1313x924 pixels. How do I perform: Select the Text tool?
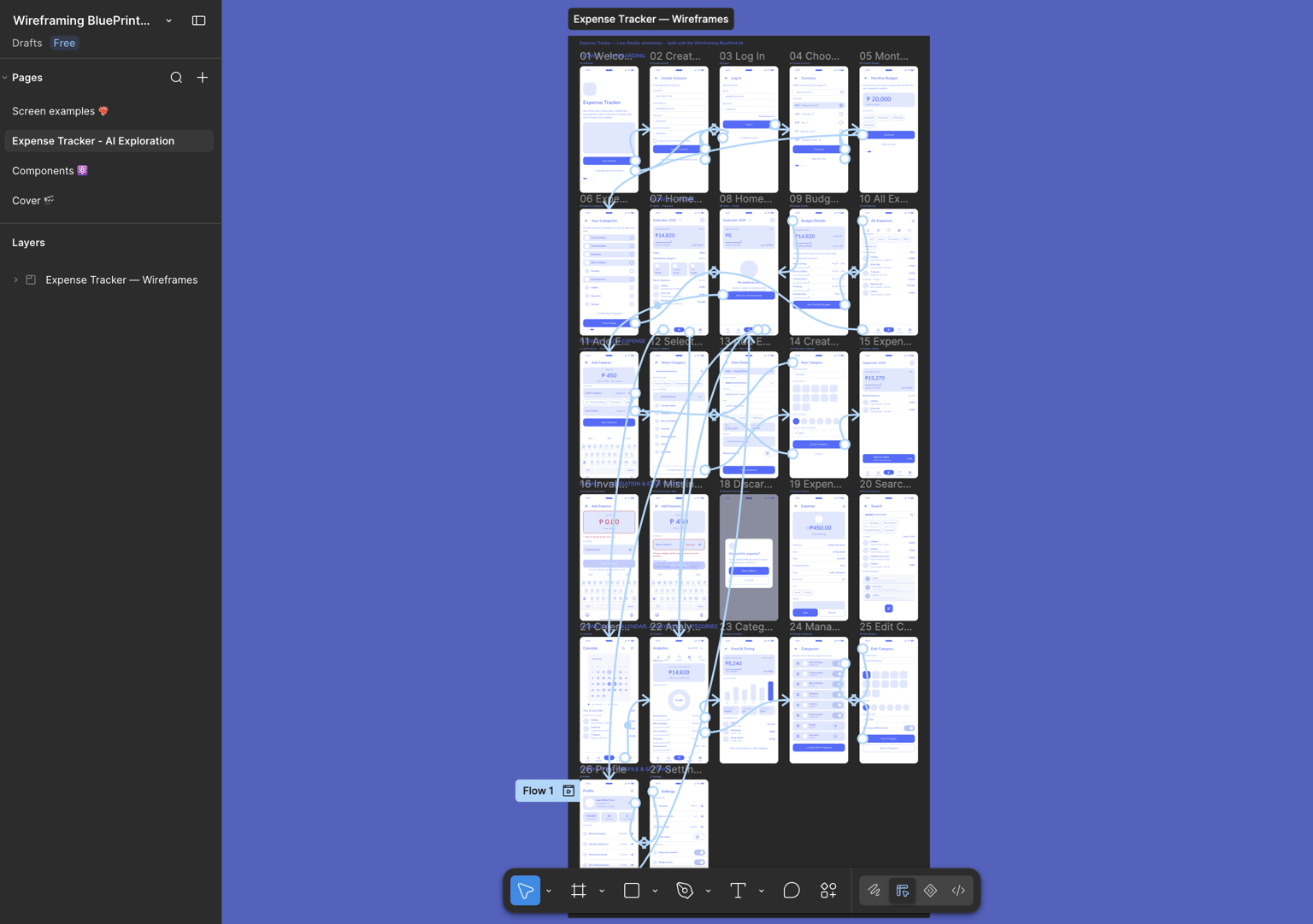pyautogui.click(x=738, y=891)
